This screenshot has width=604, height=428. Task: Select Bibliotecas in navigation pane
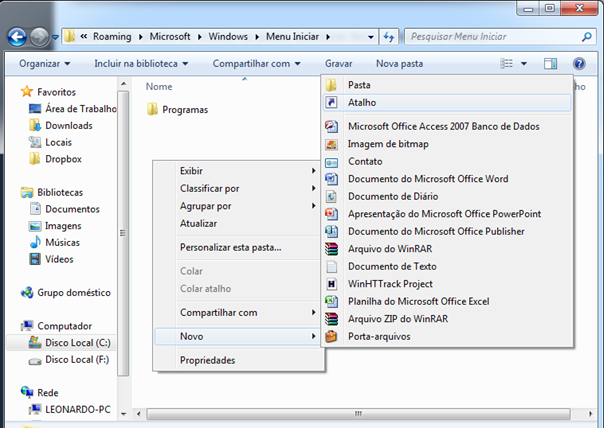[52, 192]
